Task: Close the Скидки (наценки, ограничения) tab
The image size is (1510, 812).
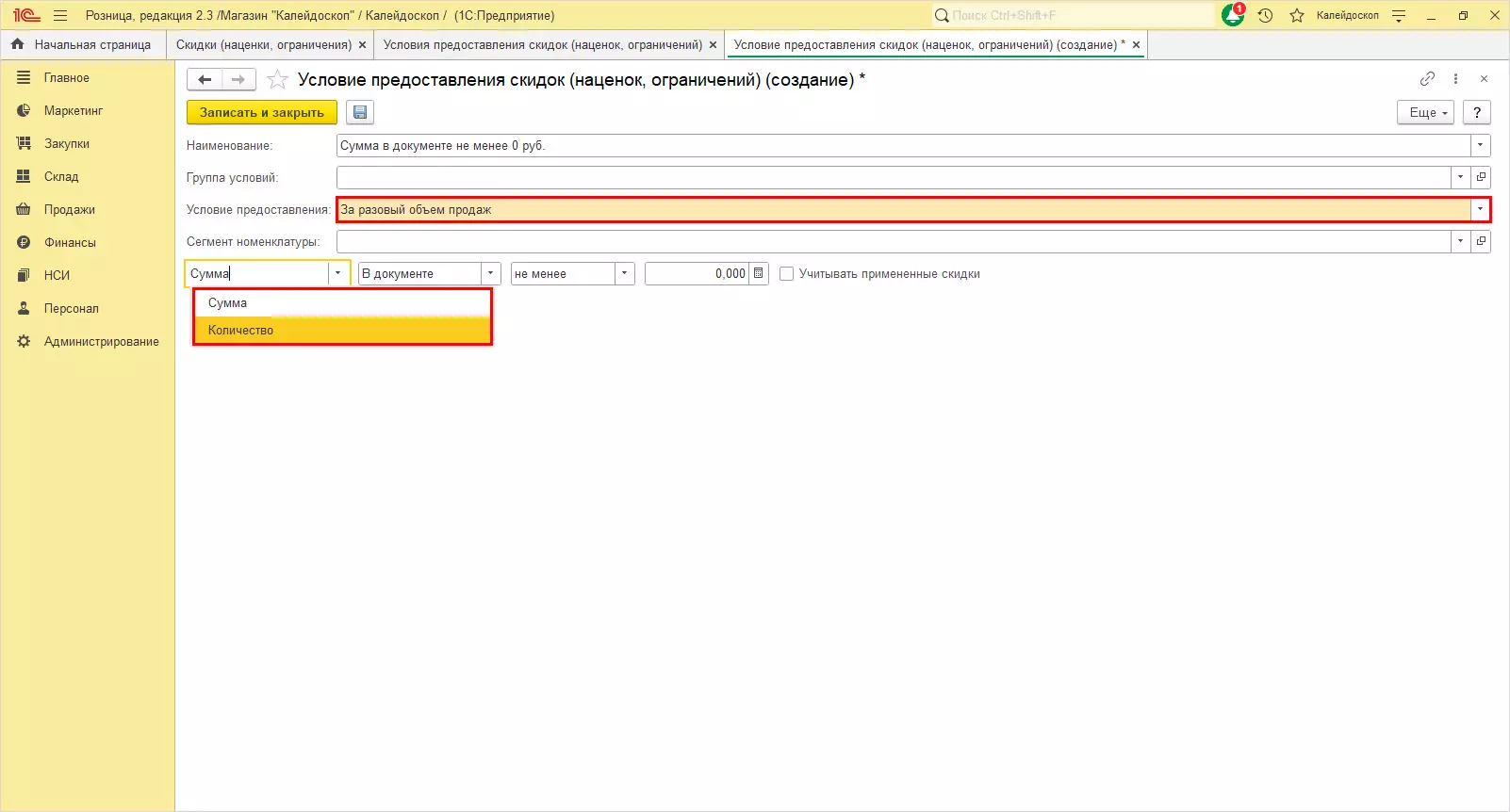Action: pyautogui.click(x=362, y=44)
